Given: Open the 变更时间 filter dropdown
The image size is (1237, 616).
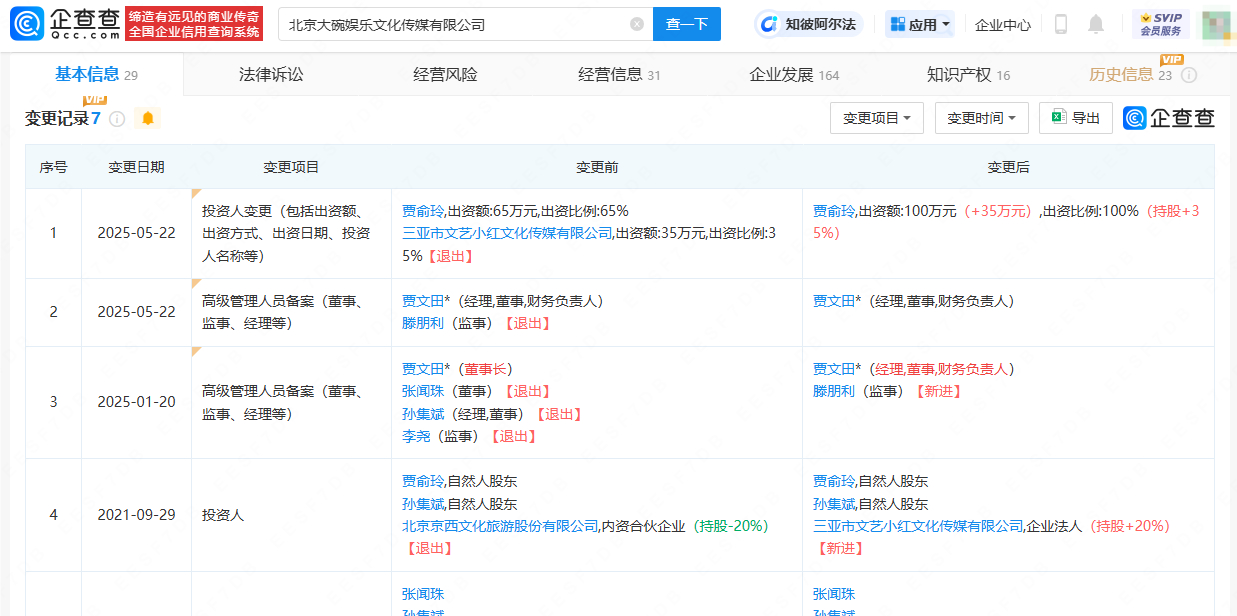Looking at the screenshot, I should pyautogui.click(x=982, y=118).
